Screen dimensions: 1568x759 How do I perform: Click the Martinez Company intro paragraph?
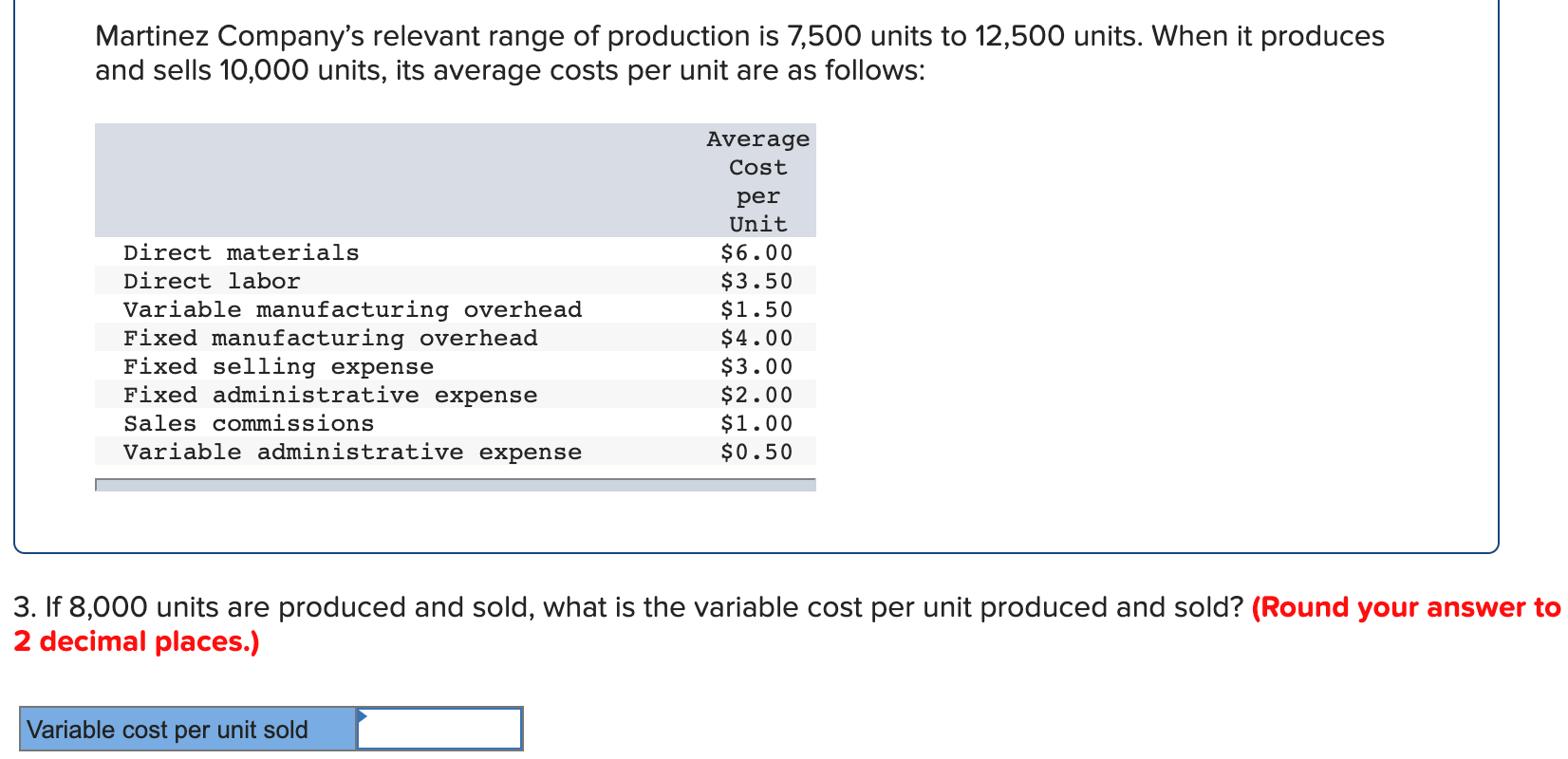(739, 53)
